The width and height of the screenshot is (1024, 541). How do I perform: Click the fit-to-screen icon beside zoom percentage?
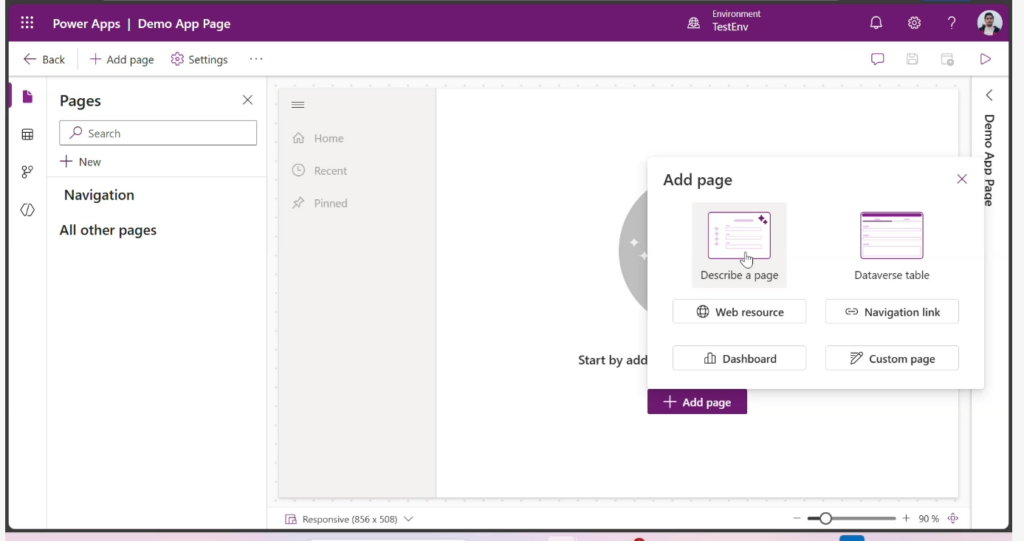coord(953,518)
